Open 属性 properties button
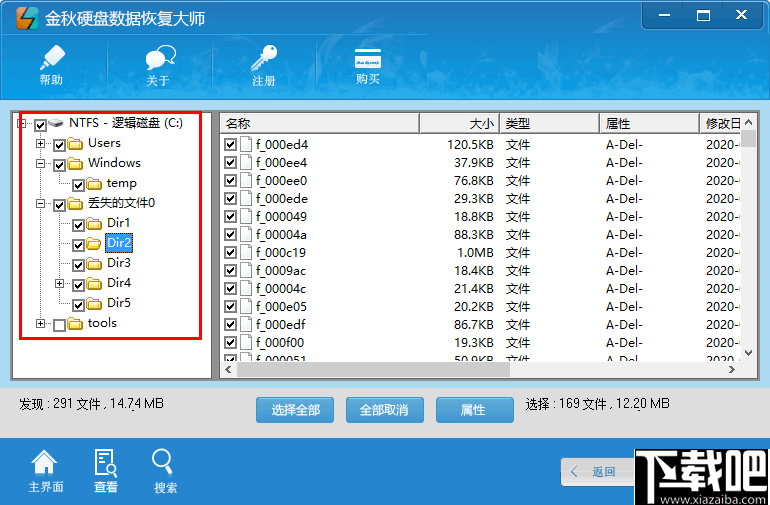The image size is (770, 505). (x=474, y=410)
